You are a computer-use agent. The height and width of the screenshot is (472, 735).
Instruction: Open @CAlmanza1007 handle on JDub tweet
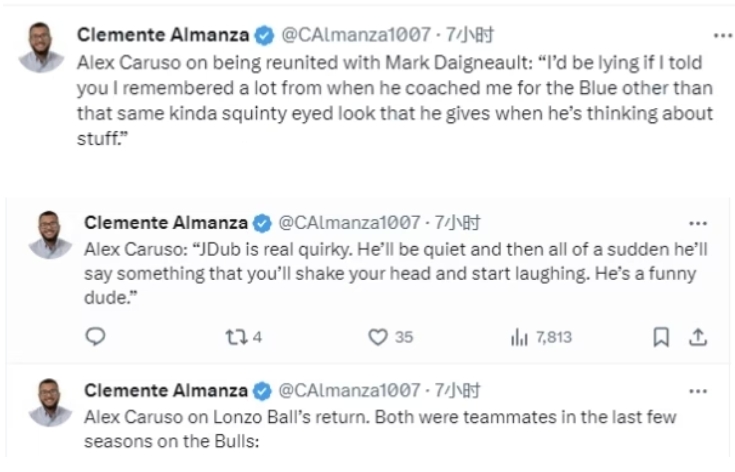[x=349, y=222]
